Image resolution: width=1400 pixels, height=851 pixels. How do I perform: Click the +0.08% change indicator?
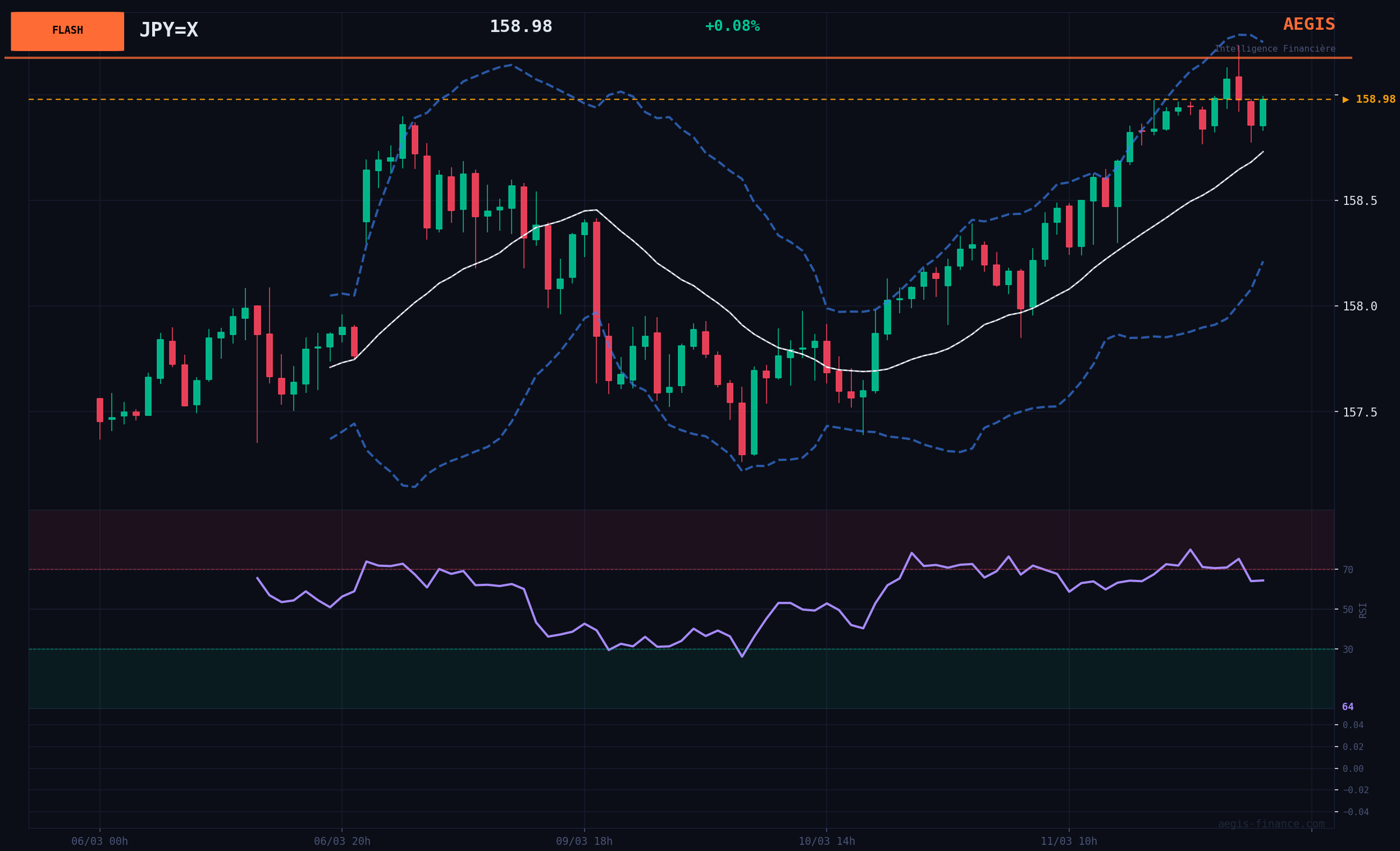pyautogui.click(x=732, y=26)
